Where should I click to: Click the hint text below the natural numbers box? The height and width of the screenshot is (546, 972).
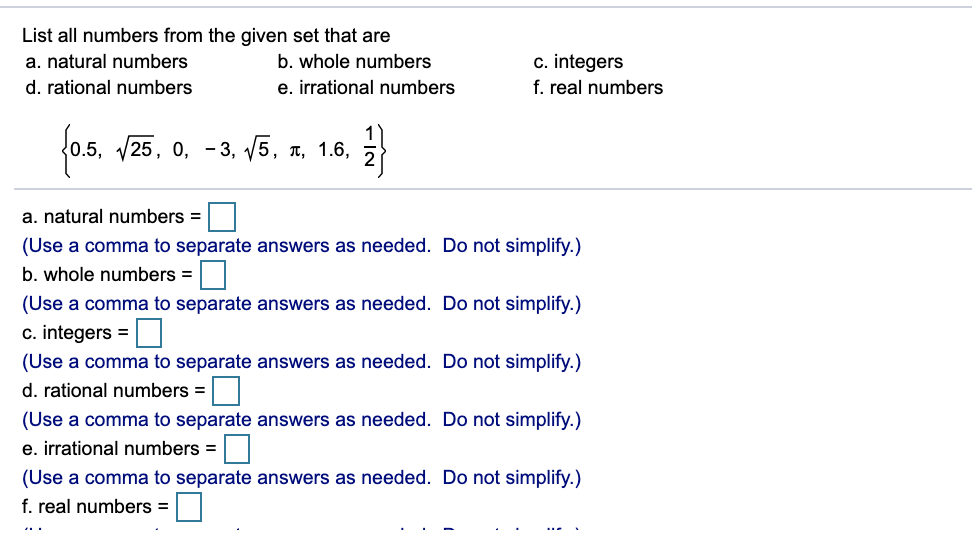[x=301, y=245]
